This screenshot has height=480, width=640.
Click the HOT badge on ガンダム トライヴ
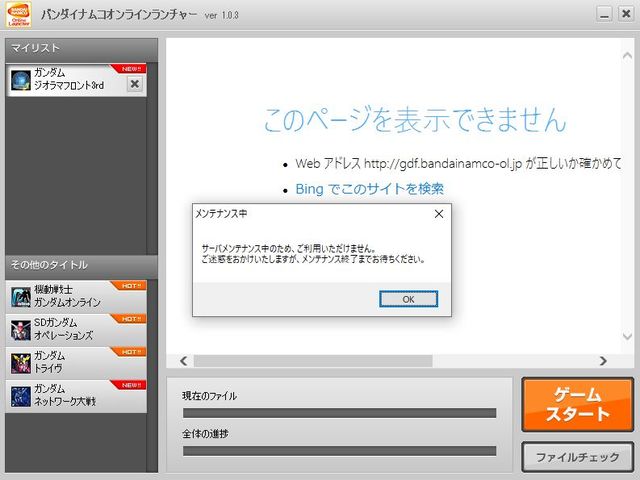(x=130, y=352)
